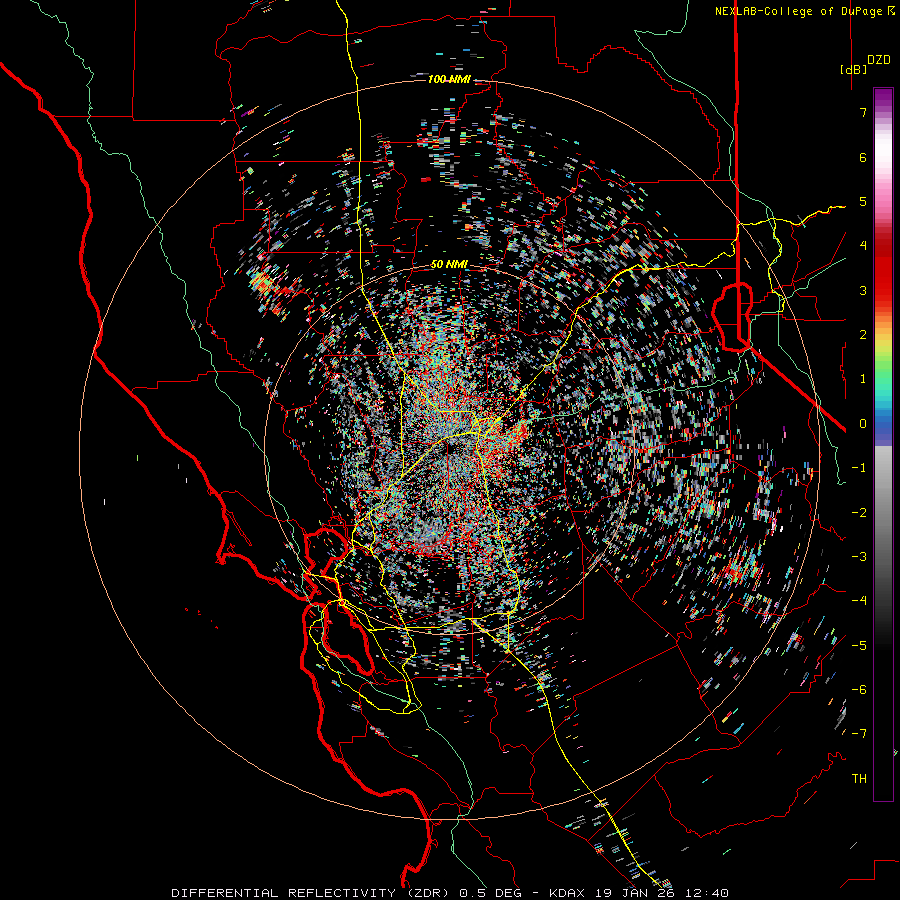The height and width of the screenshot is (900, 900).
Task: Click the TH threshold scale label
Action: point(859,779)
